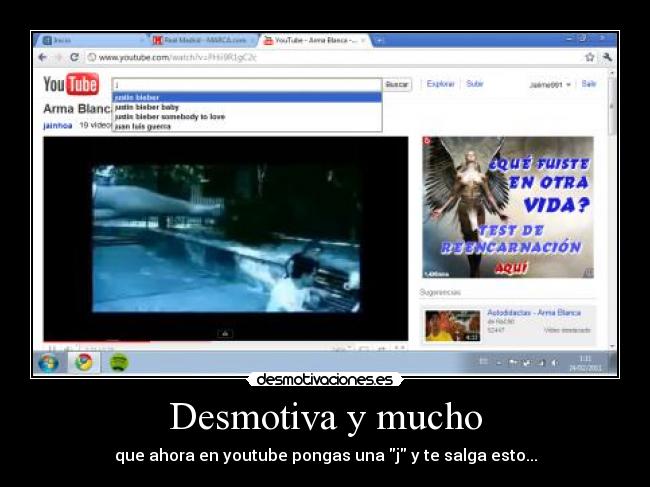This screenshot has width=650, height=487.
Task: Choose the 'juan luis guerra' suggestion
Action: (247, 127)
